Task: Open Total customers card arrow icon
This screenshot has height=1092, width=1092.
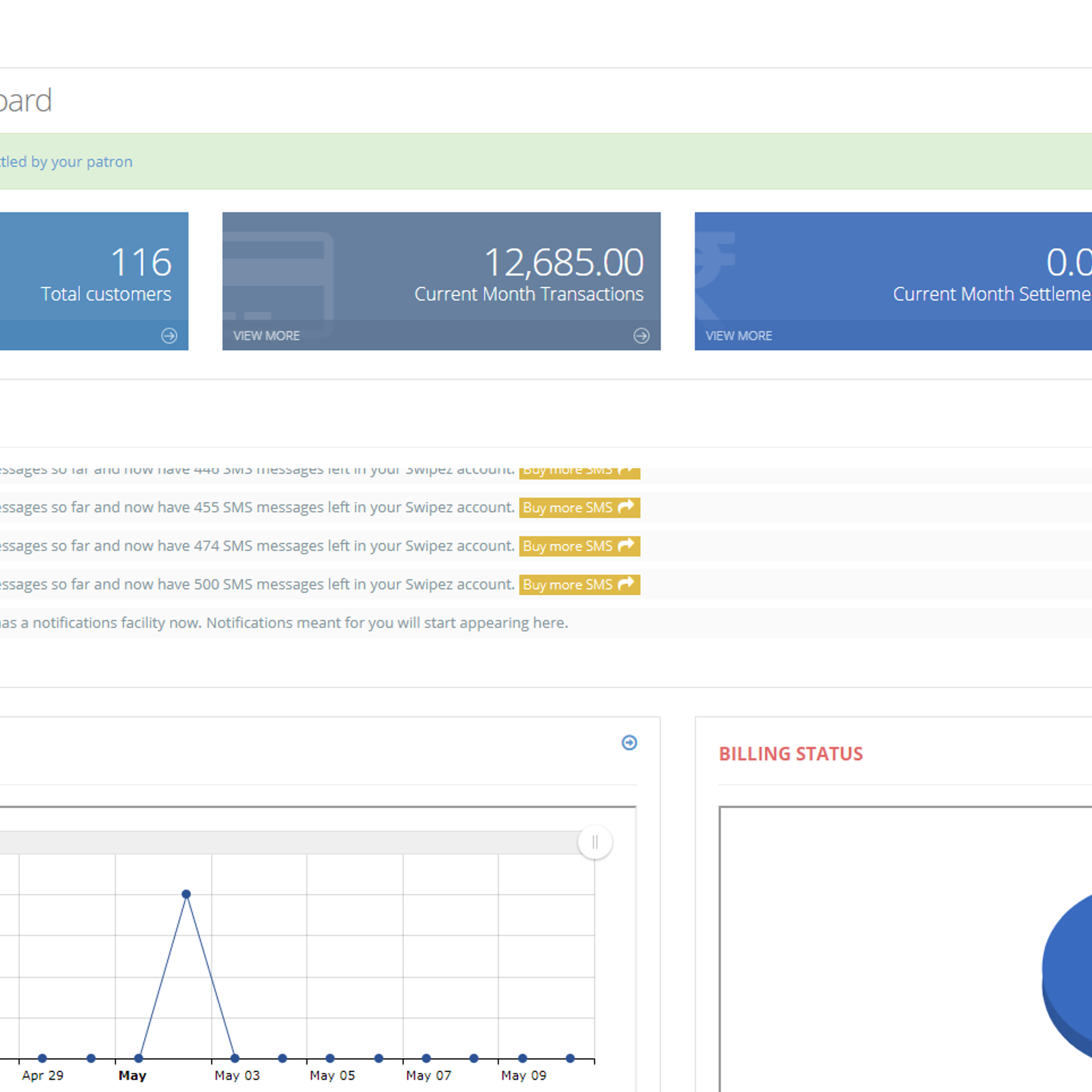Action: 169,336
